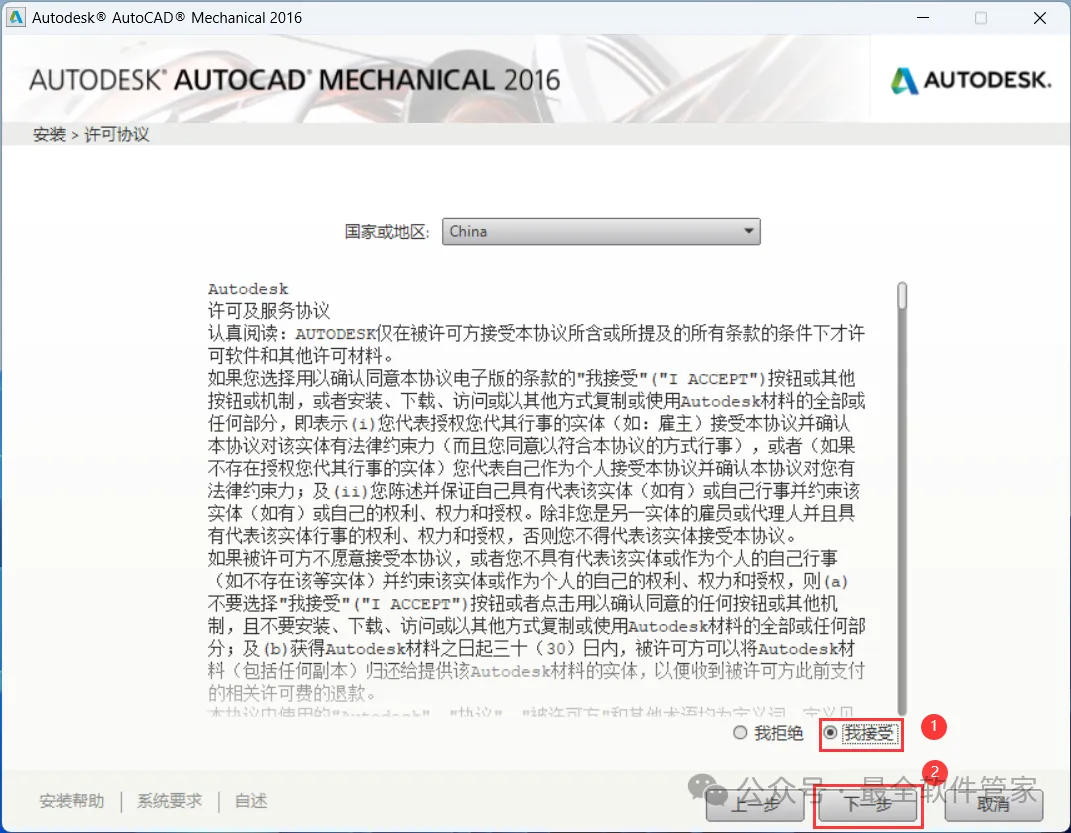
Task: Click the license agreement scrollbar thumb
Action: point(902,296)
